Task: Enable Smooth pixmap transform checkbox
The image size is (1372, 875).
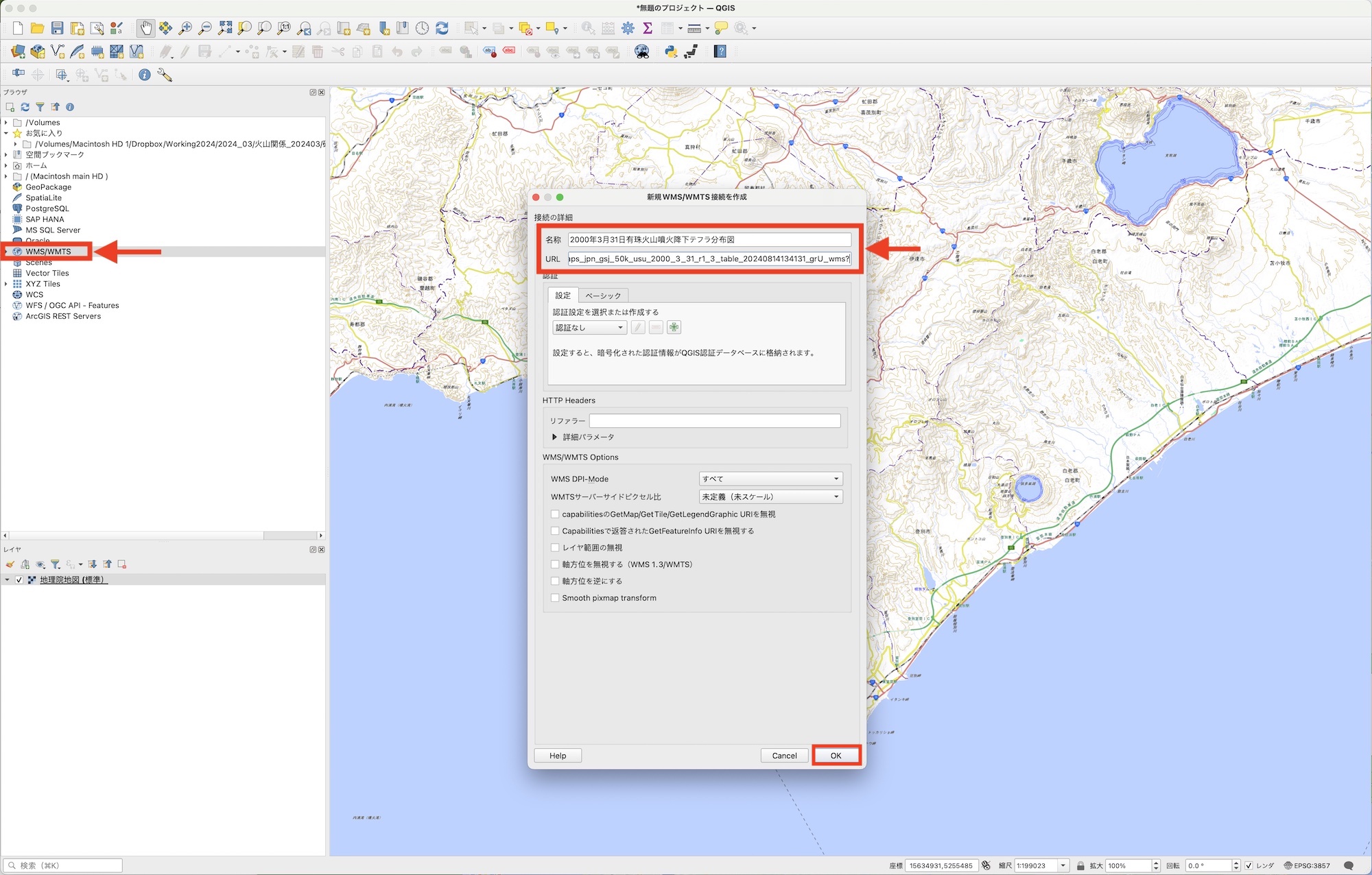Action: pos(555,598)
